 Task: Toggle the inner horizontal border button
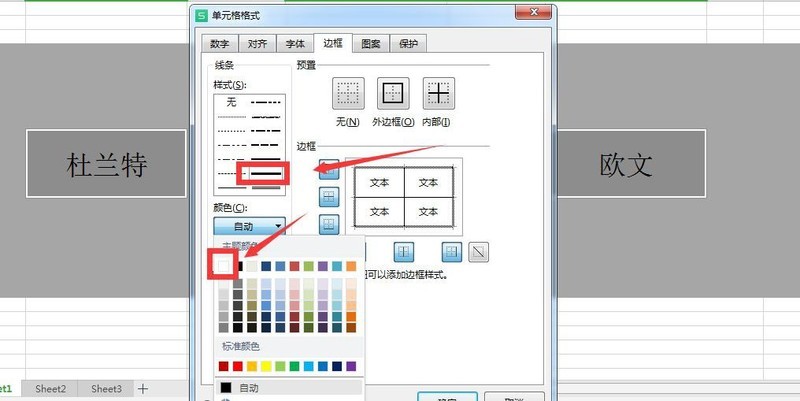[x=327, y=196]
